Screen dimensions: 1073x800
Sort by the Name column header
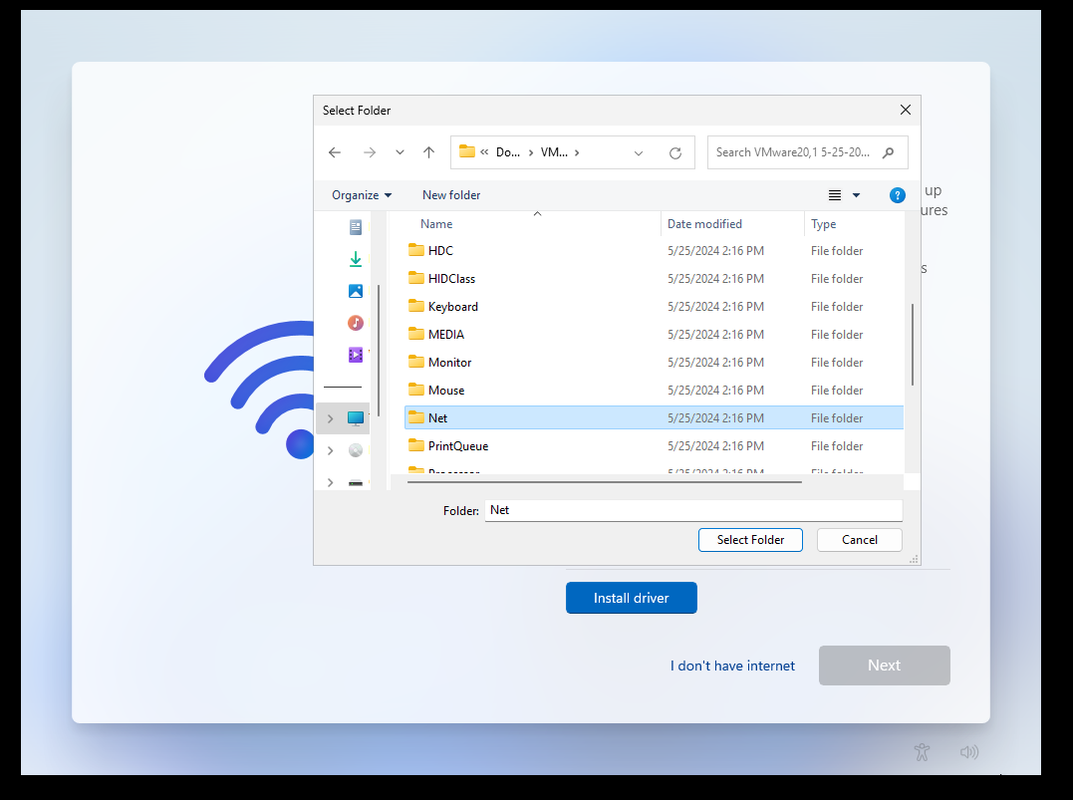[x=436, y=224]
